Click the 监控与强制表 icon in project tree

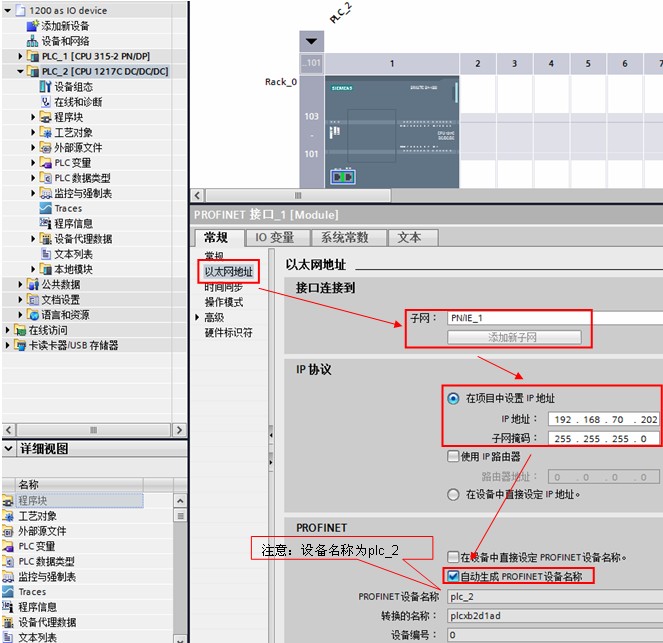pos(45,193)
